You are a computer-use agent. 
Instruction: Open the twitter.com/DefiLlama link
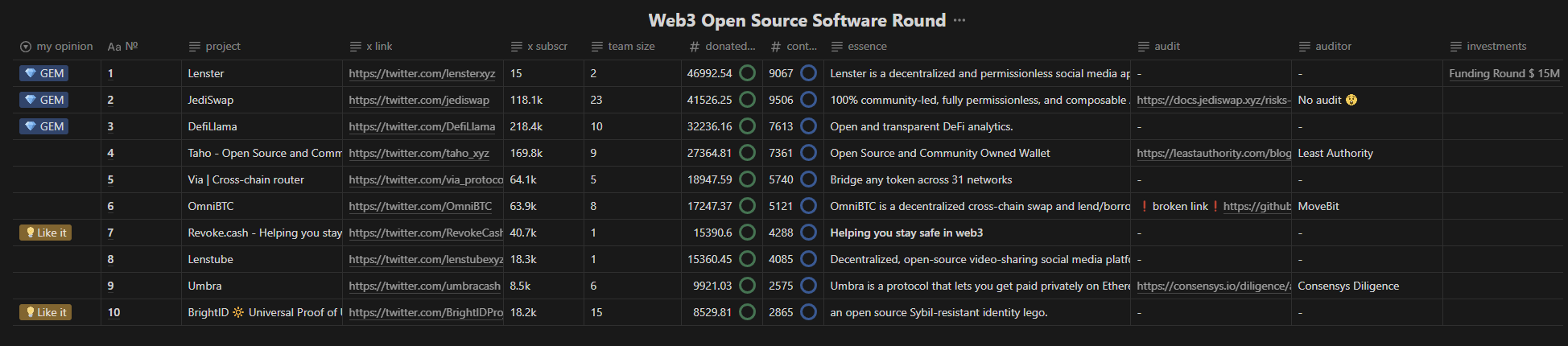(x=422, y=126)
